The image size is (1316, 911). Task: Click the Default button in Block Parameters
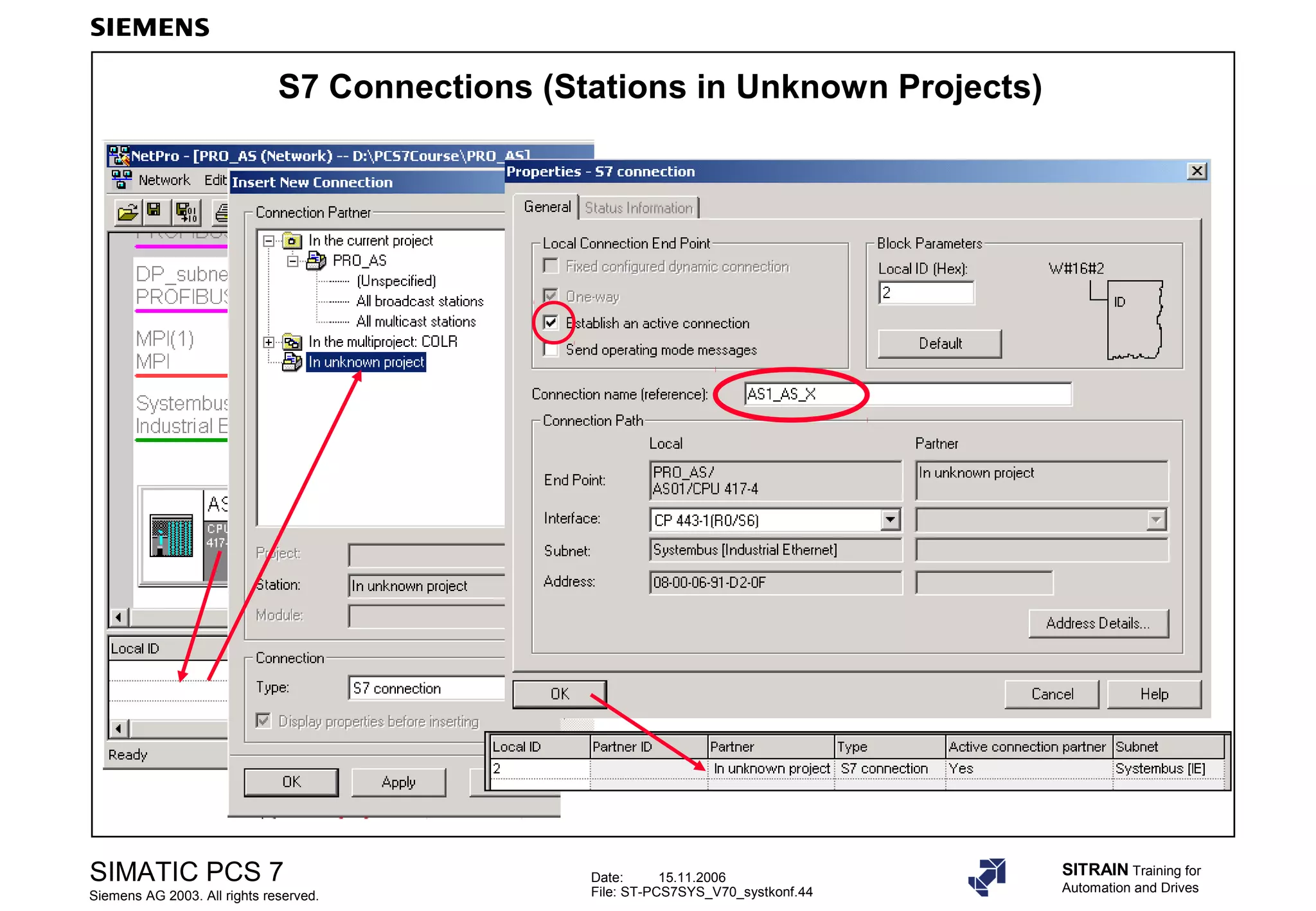coord(940,343)
